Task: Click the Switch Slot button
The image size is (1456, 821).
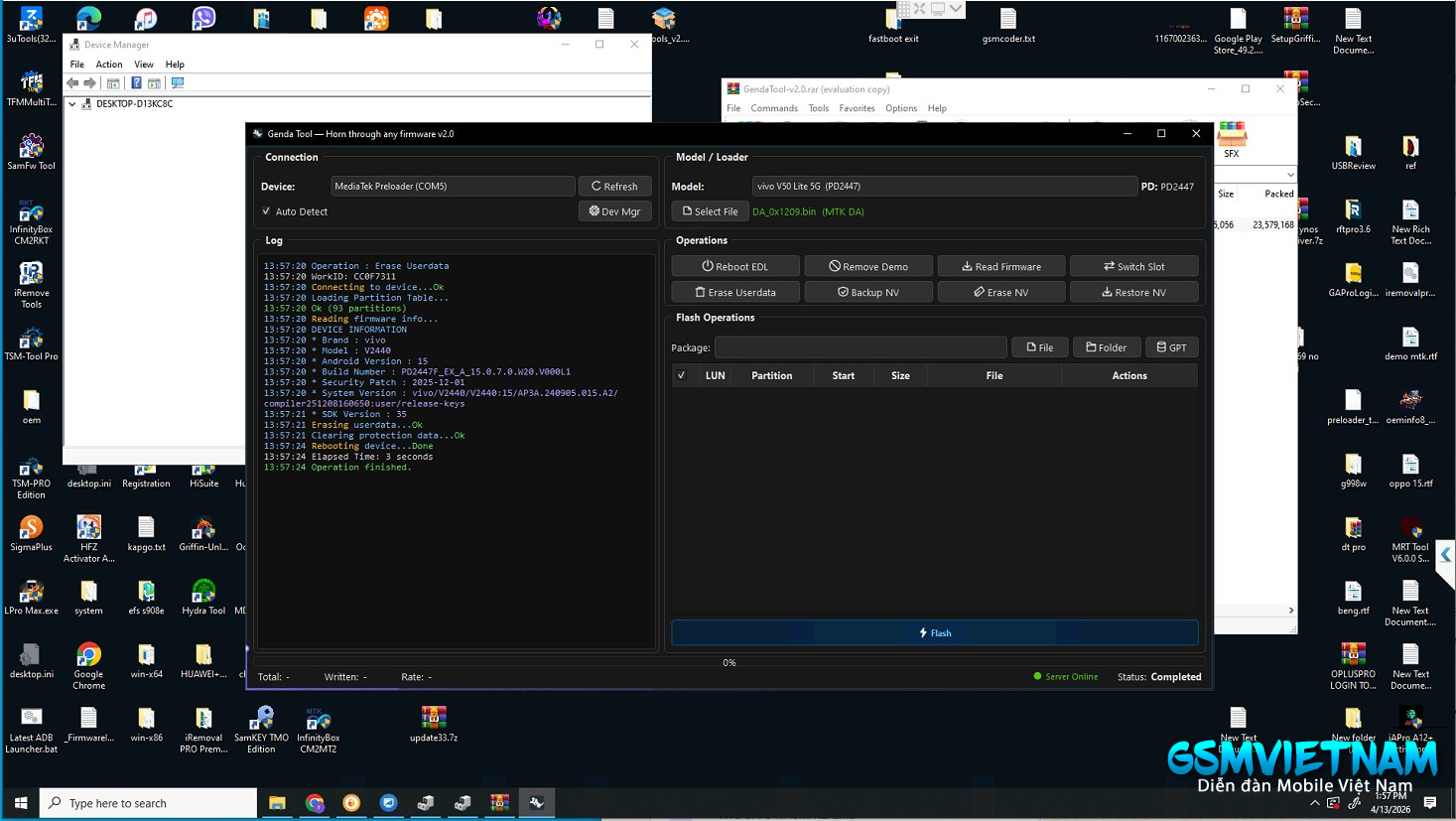Action: pyautogui.click(x=1133, y=266)
